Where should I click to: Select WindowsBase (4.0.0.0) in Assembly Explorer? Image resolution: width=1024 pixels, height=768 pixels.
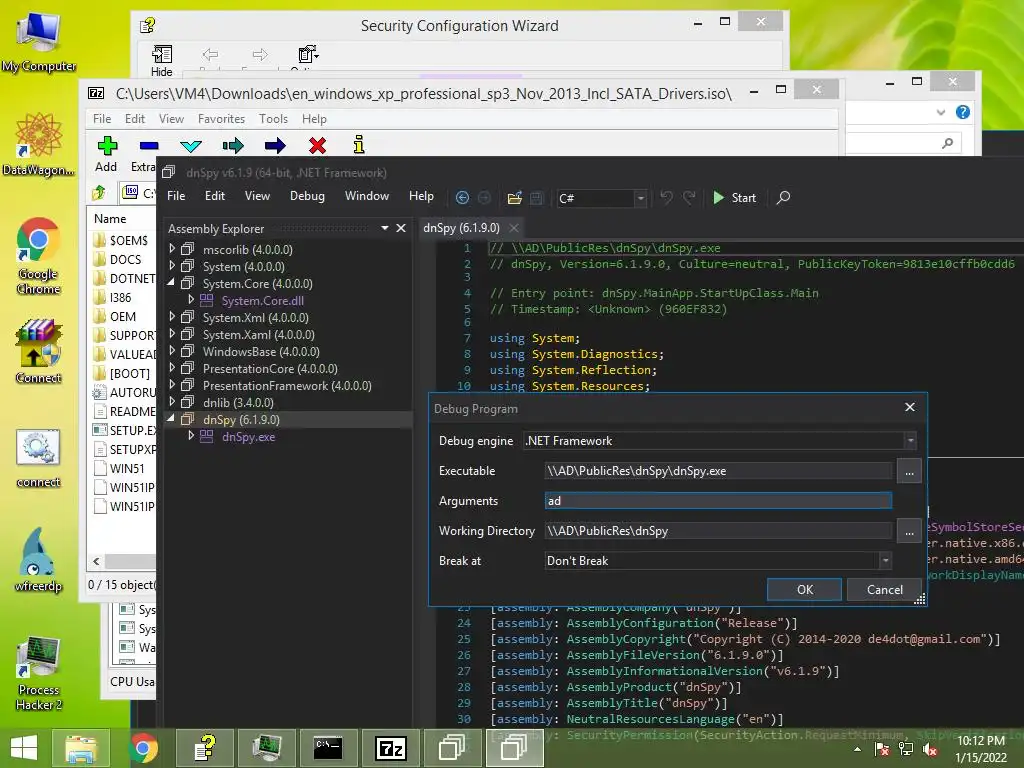coord(261,351)
